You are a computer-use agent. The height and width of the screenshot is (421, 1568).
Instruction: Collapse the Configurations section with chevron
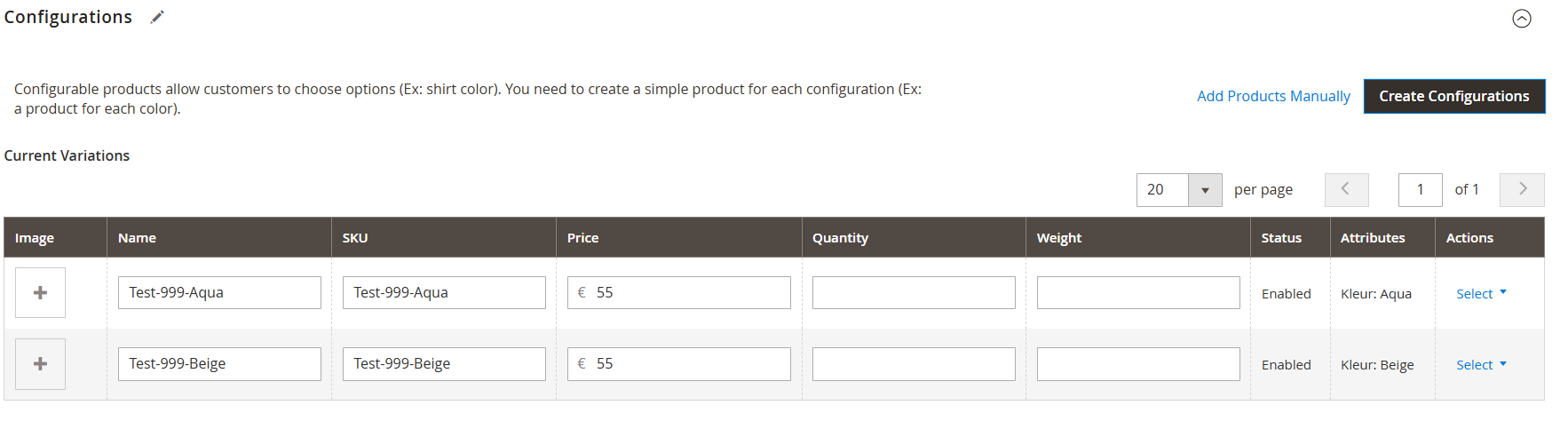pos(1521,19)
